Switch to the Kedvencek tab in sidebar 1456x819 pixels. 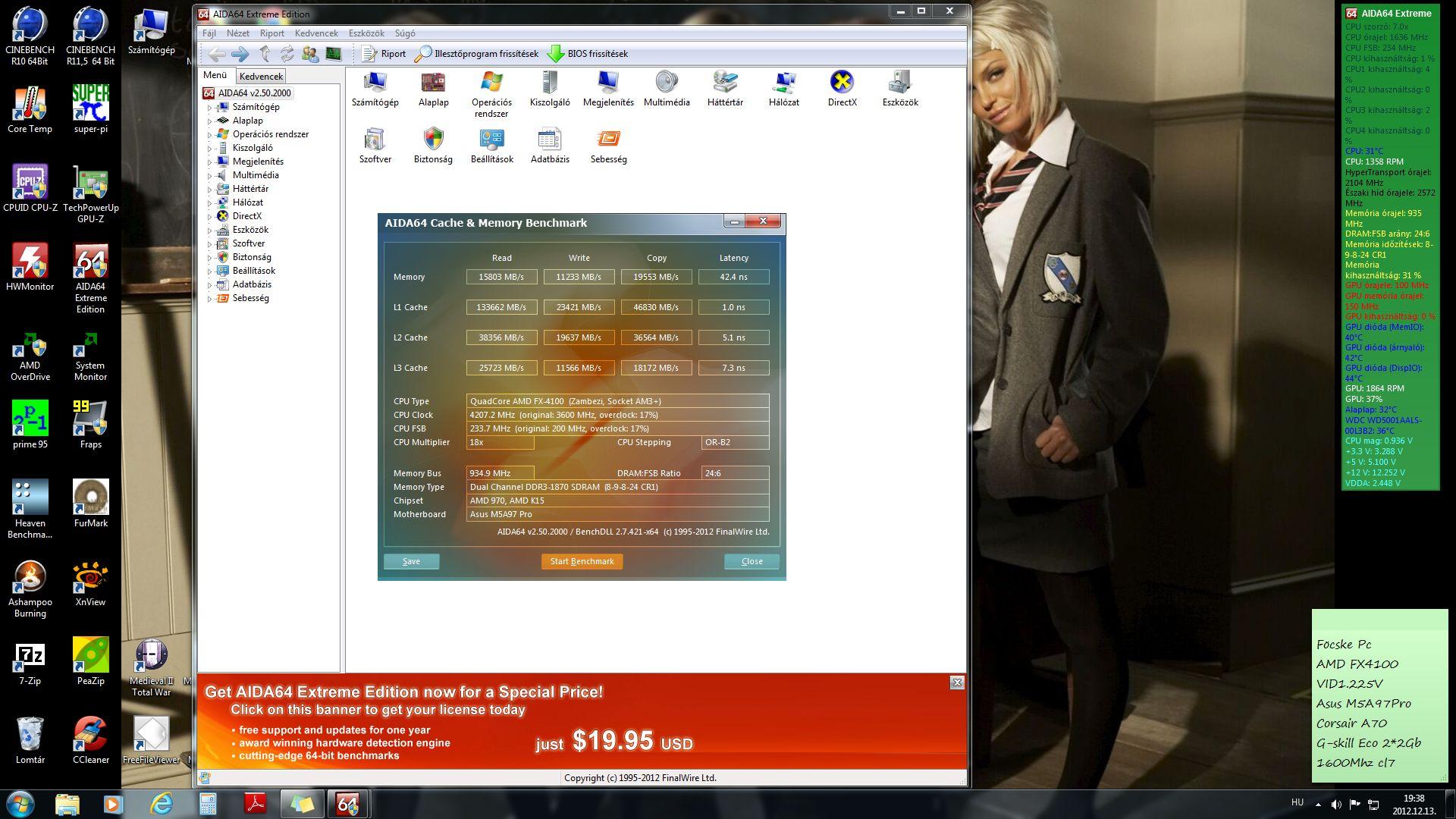261,76
